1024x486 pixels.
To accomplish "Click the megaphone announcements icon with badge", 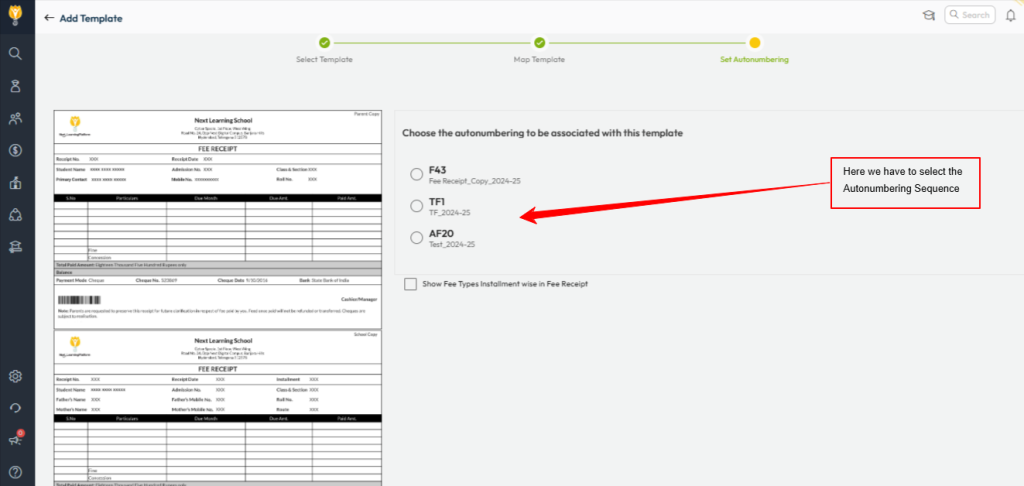I will [15, 440].
